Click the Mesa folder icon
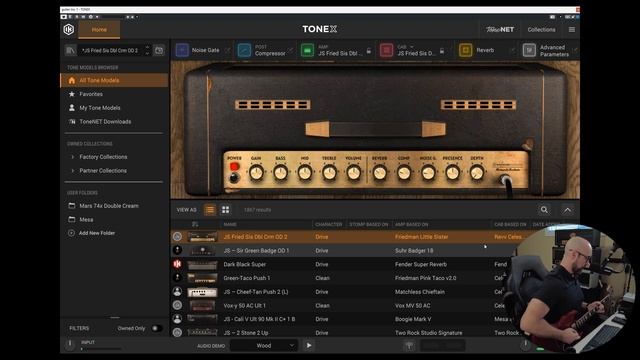 [72, 220]
